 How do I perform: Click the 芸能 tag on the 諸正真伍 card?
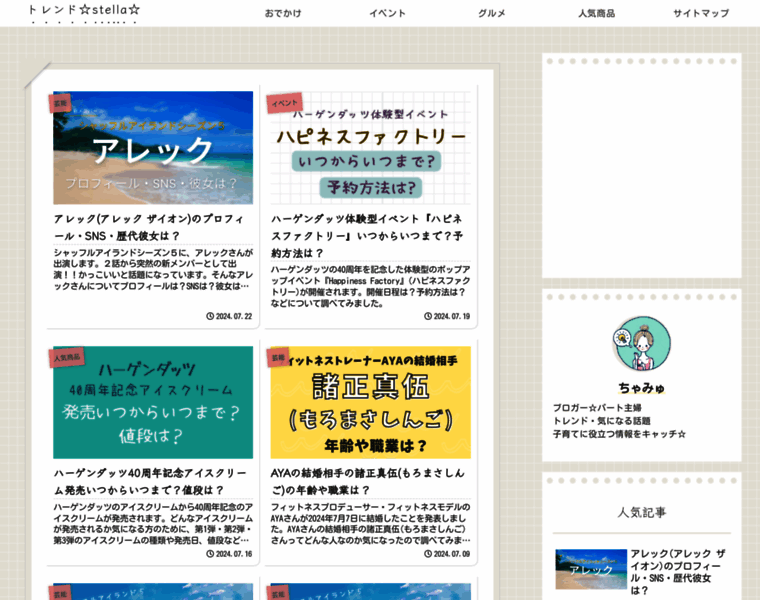coord(278,358)
